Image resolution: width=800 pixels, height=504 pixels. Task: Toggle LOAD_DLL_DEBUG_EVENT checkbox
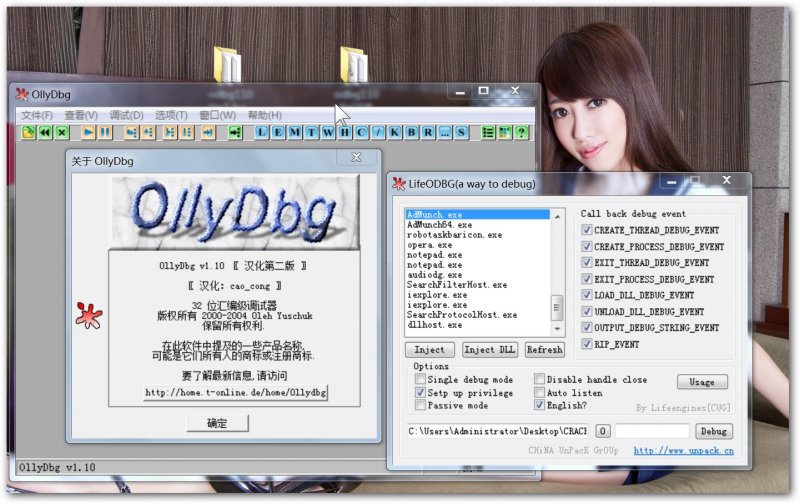coord(587,295)
